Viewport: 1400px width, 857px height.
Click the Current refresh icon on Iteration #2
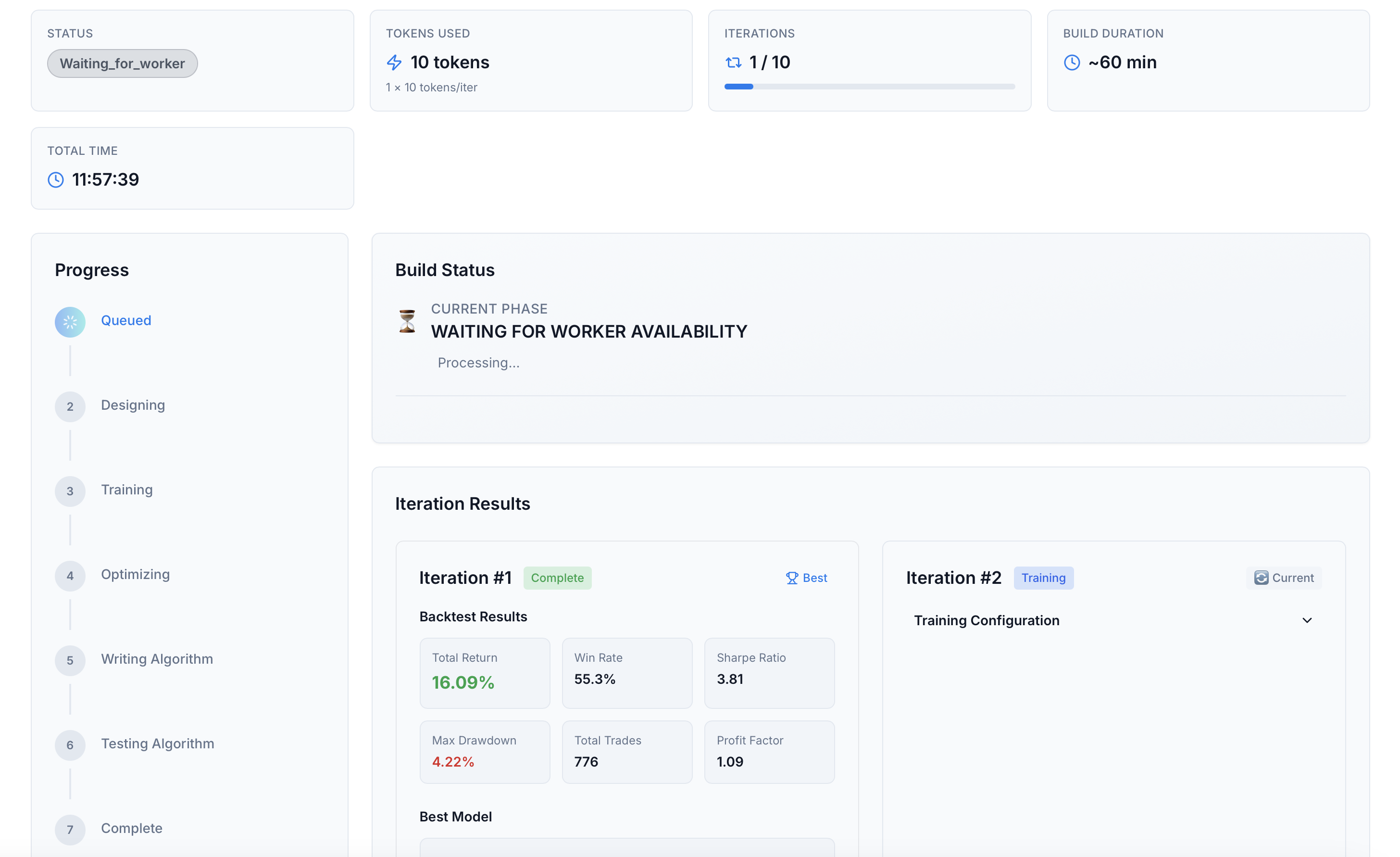point(1261,578)
